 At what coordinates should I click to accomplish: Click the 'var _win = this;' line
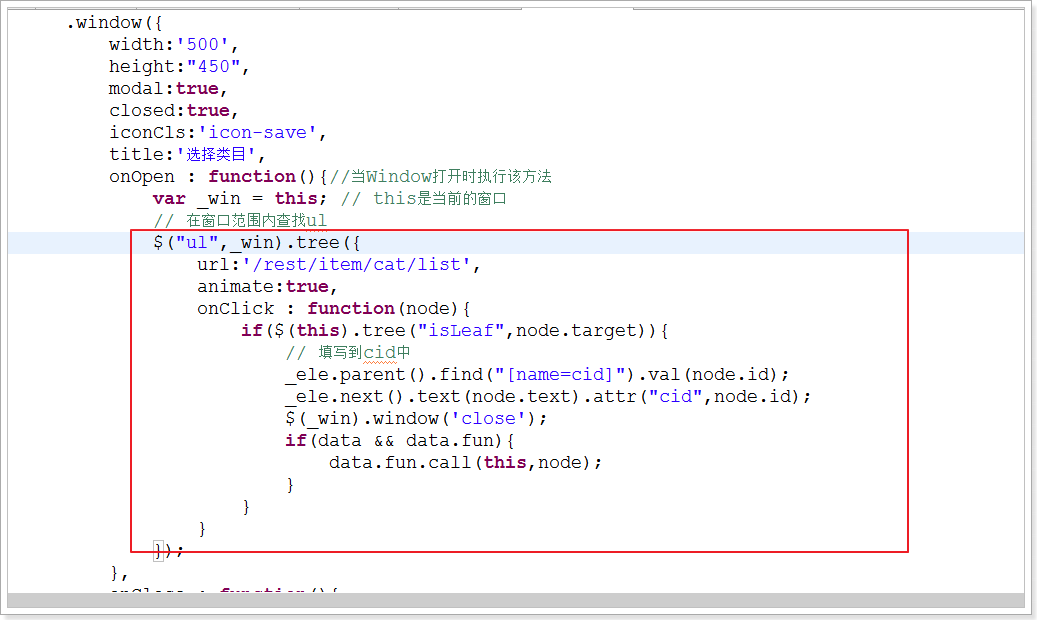[x=329, y=198]
